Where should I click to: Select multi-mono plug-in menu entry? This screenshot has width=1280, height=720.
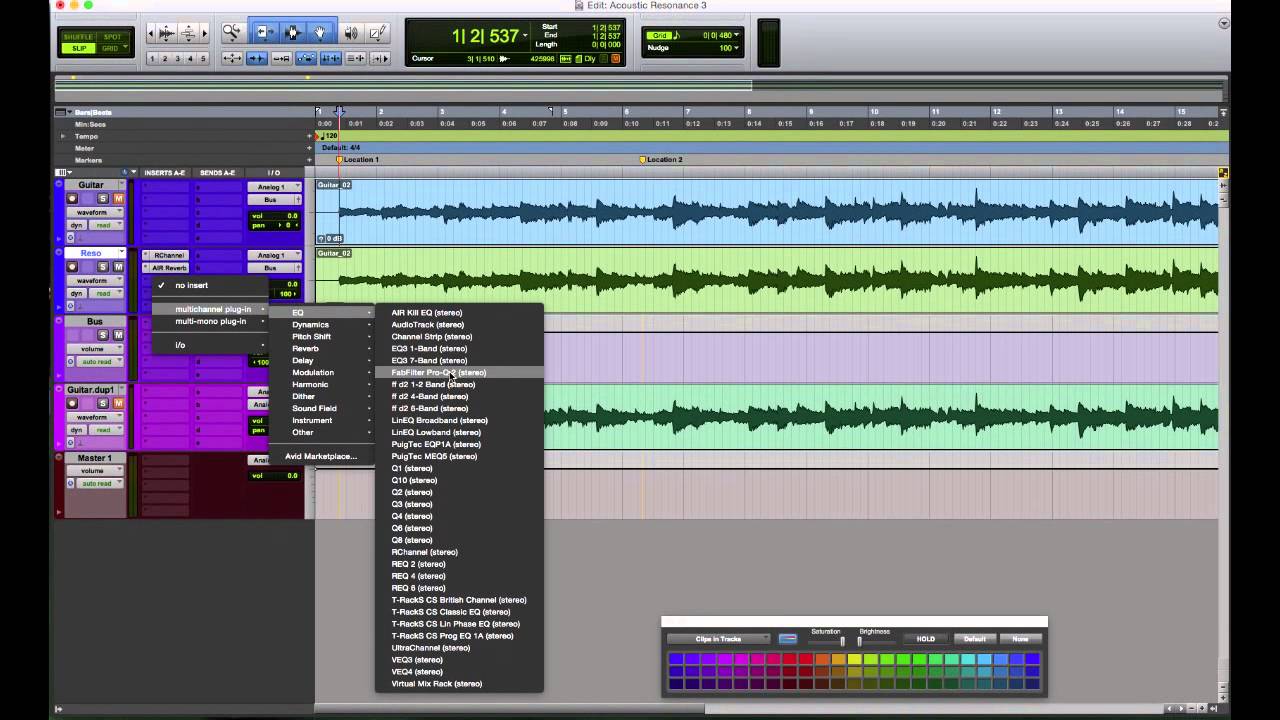[210, 321]
